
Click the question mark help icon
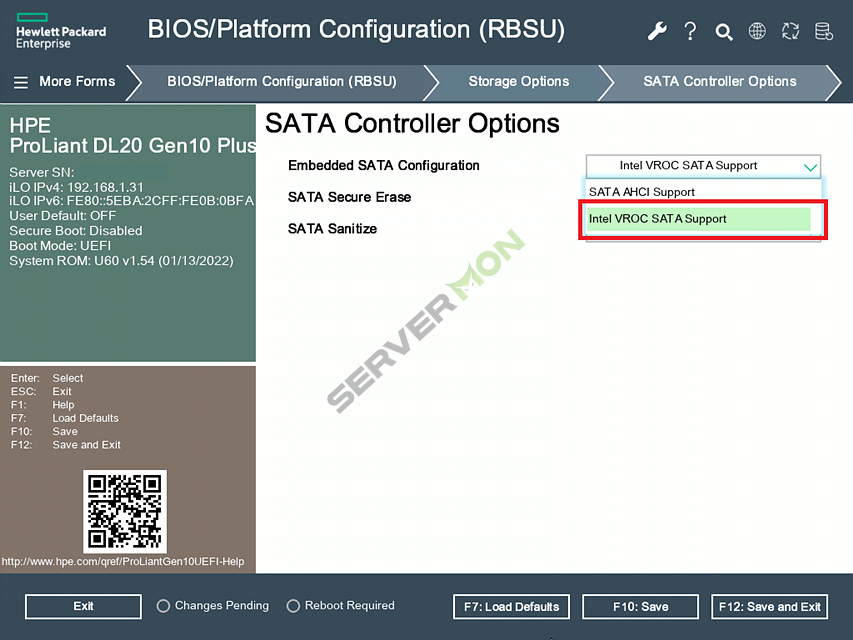pos(690,31)
